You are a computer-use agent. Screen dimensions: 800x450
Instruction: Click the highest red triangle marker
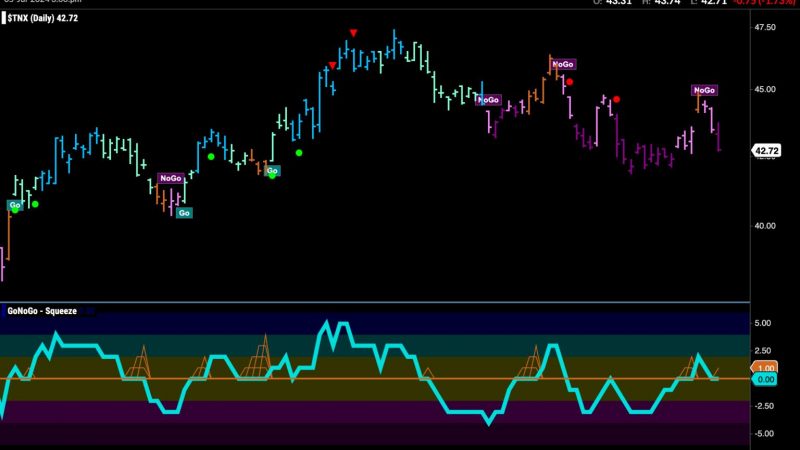point(353,33)
